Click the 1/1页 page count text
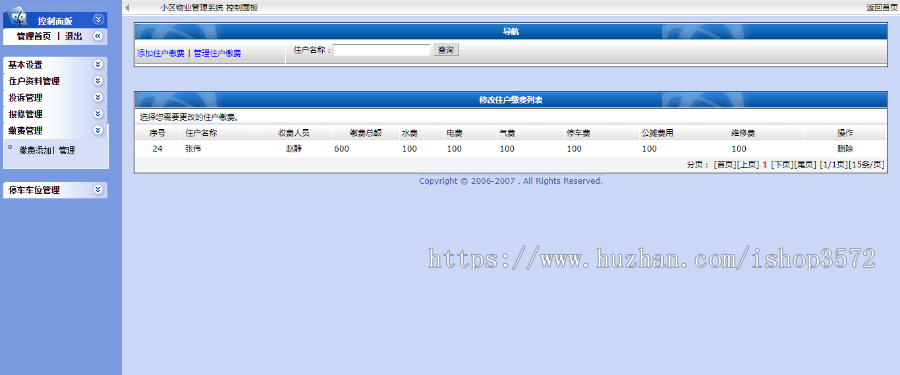The image size is (900, 375). coord(834,165)
